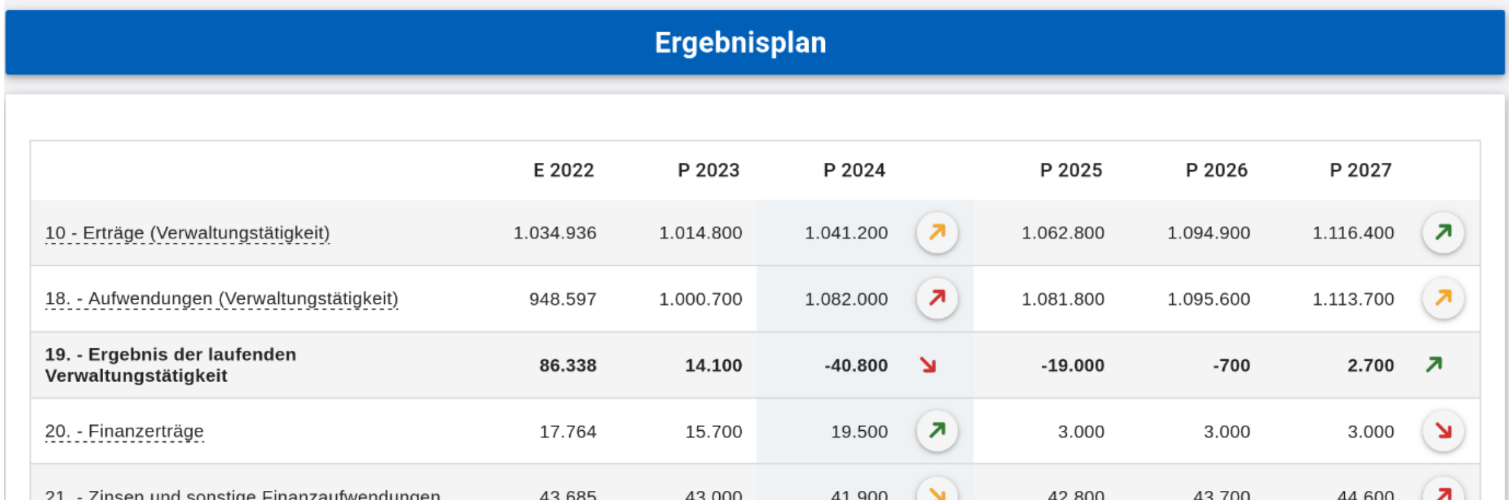Click green trend arrow for Finanzerträge P 2024
This screenshot has height=500, width=1509.
point(937,432)
